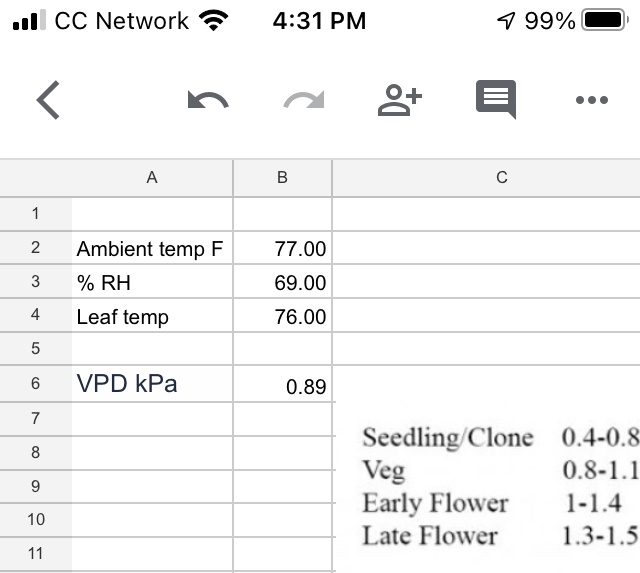Select the VPD kPa label cell
This screenshot has width=640, height=573.
[x=152, y=384]
